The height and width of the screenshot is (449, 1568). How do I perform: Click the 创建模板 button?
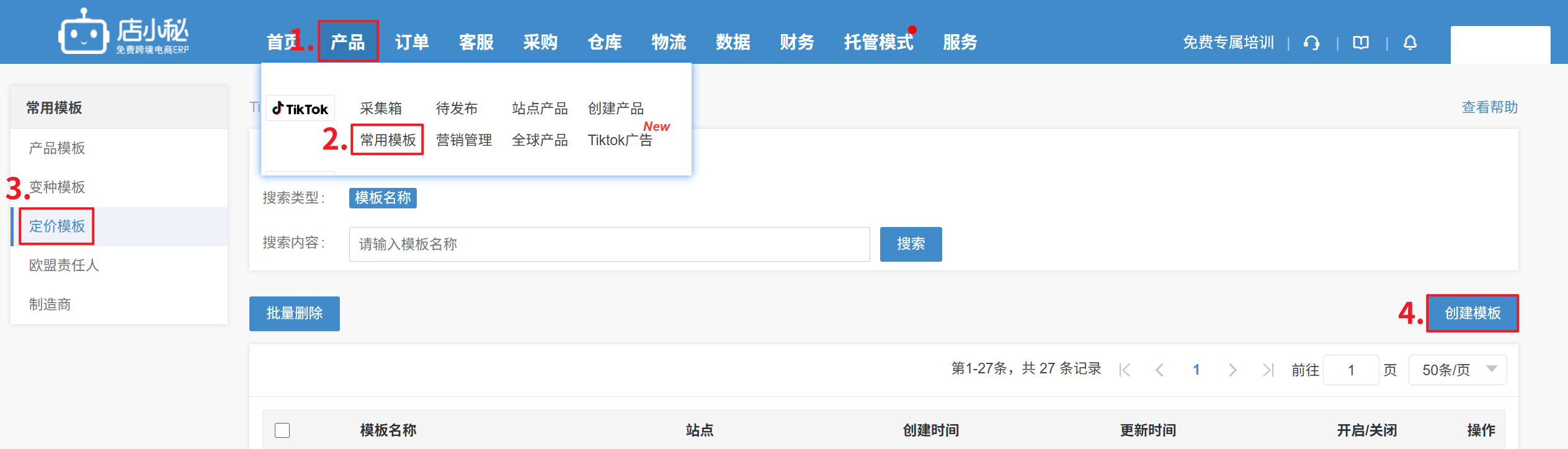(1472, 313)
